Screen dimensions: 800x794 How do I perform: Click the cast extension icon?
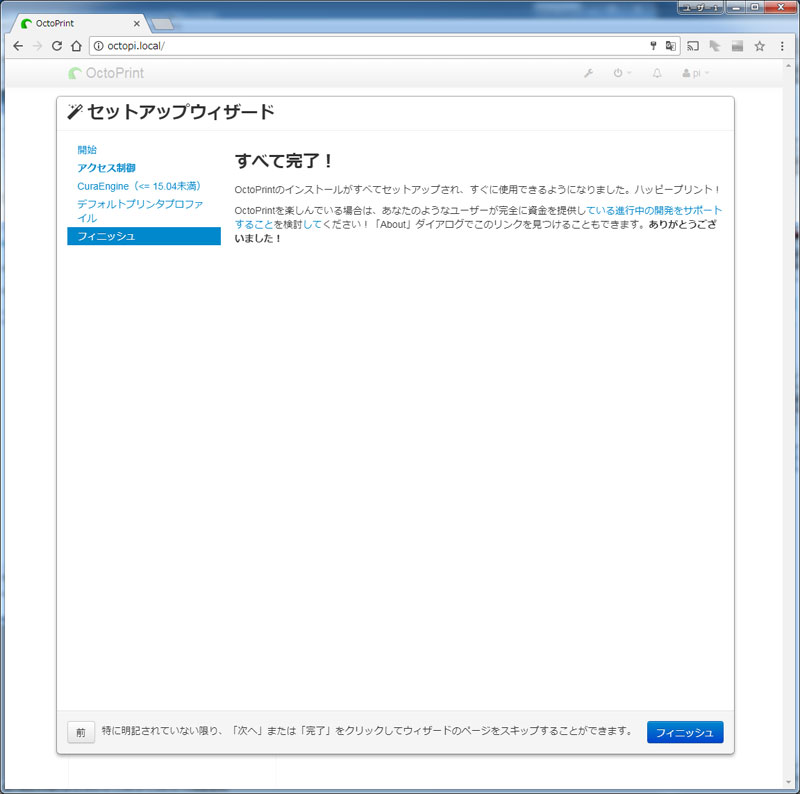[x=693, y=46]
